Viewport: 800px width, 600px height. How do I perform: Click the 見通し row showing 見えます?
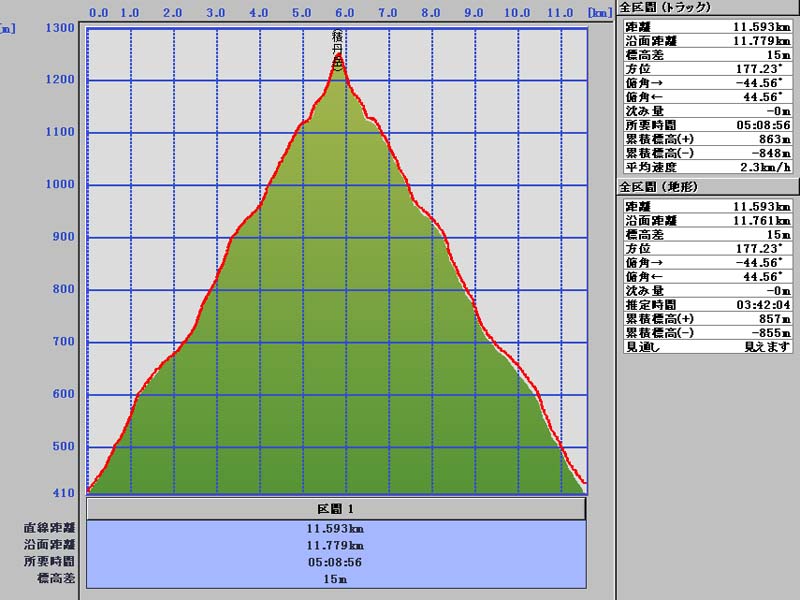click(x=707, y=346)
